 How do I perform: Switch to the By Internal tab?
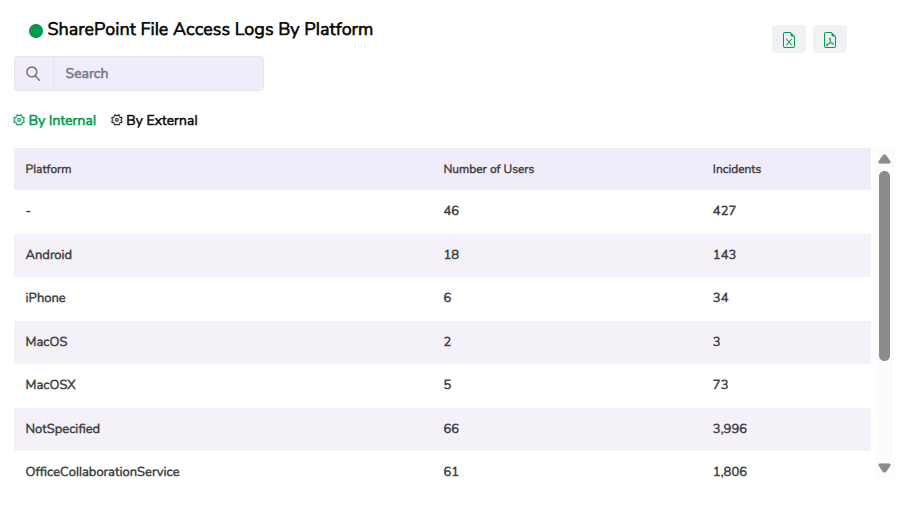tap(62, 121)
